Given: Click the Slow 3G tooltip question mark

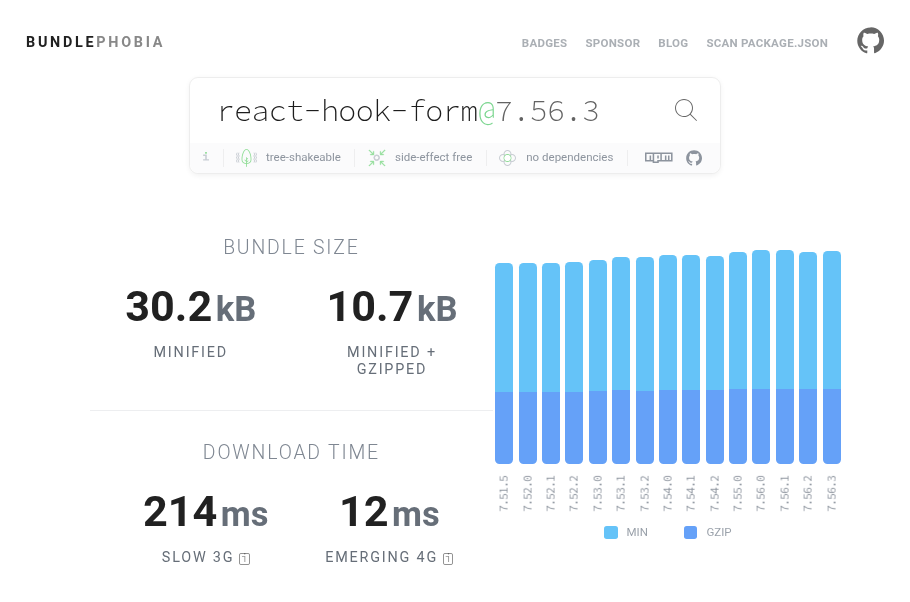Looking at the screenshot, I should (x=243, y=558).
